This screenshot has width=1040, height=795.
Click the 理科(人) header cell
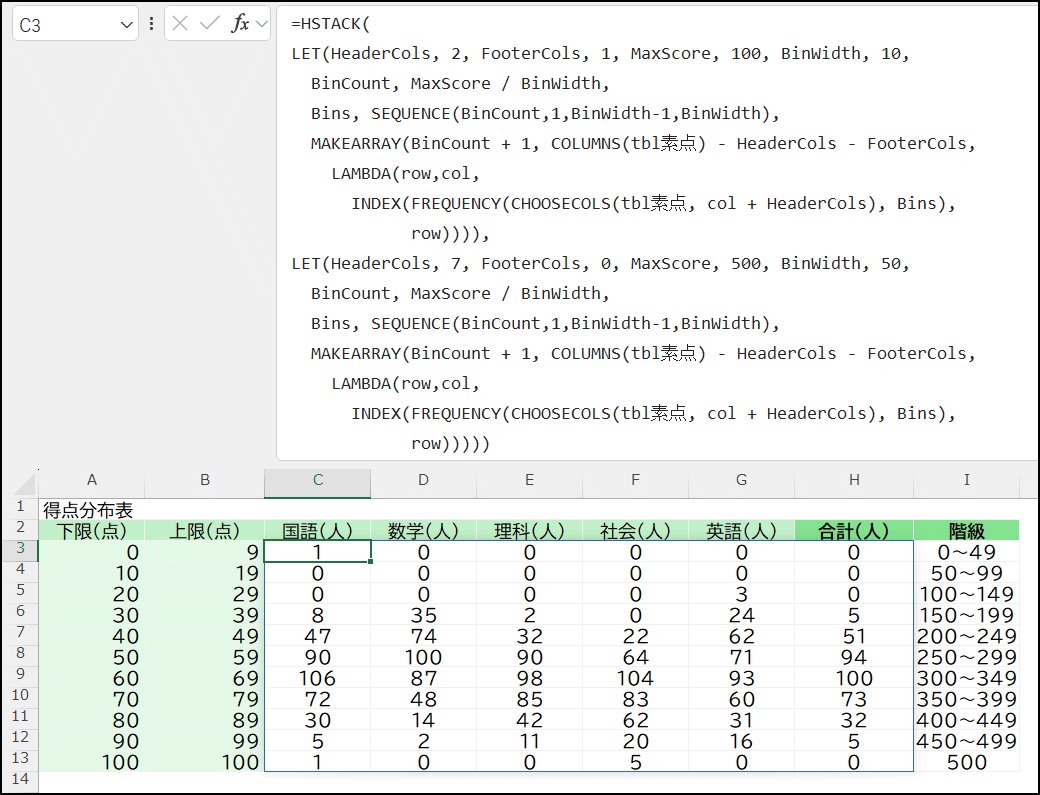pyautogui.click(x=529, y=530)
